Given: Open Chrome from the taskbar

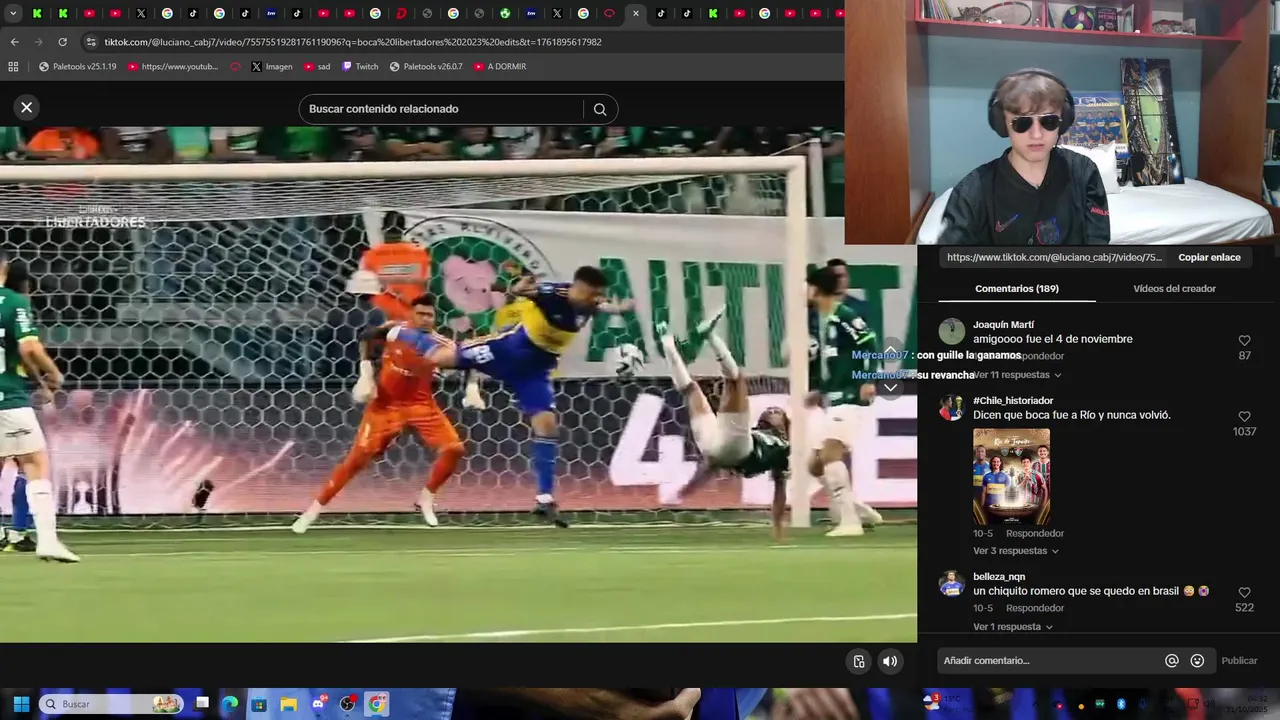Looking at the screenshot, I should point(377,704).
